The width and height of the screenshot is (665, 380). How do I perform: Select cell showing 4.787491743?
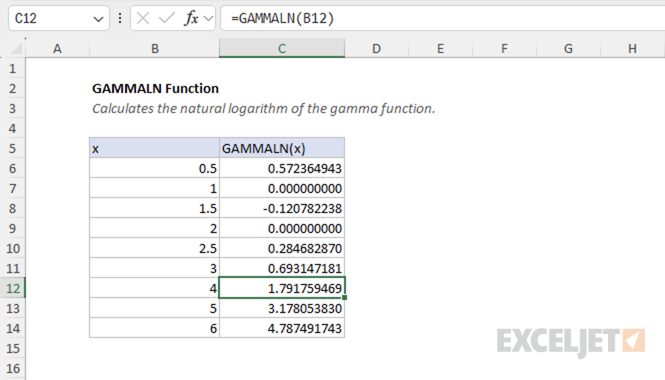282,328
